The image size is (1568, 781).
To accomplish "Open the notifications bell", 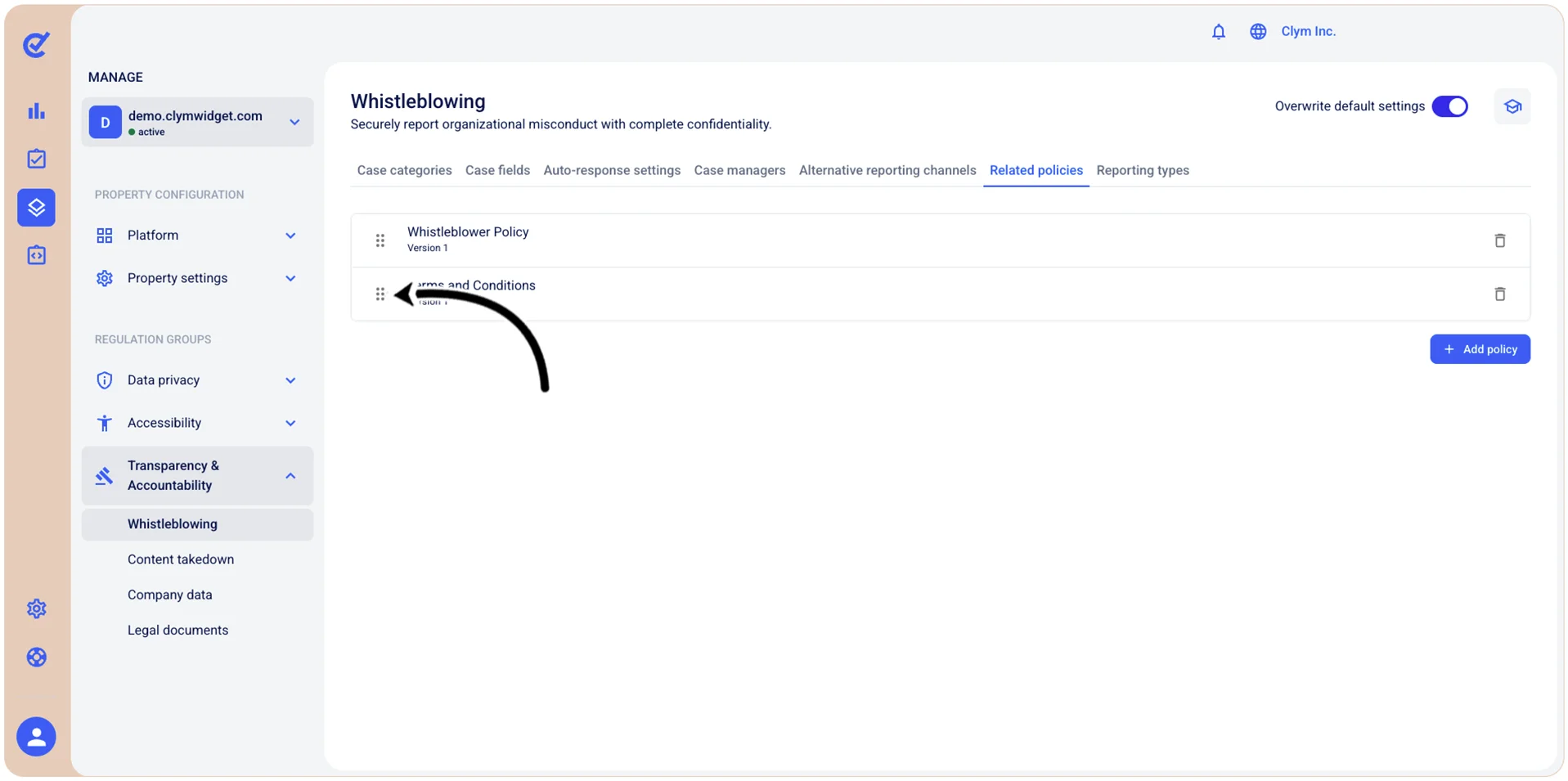I will [1218, 31].
